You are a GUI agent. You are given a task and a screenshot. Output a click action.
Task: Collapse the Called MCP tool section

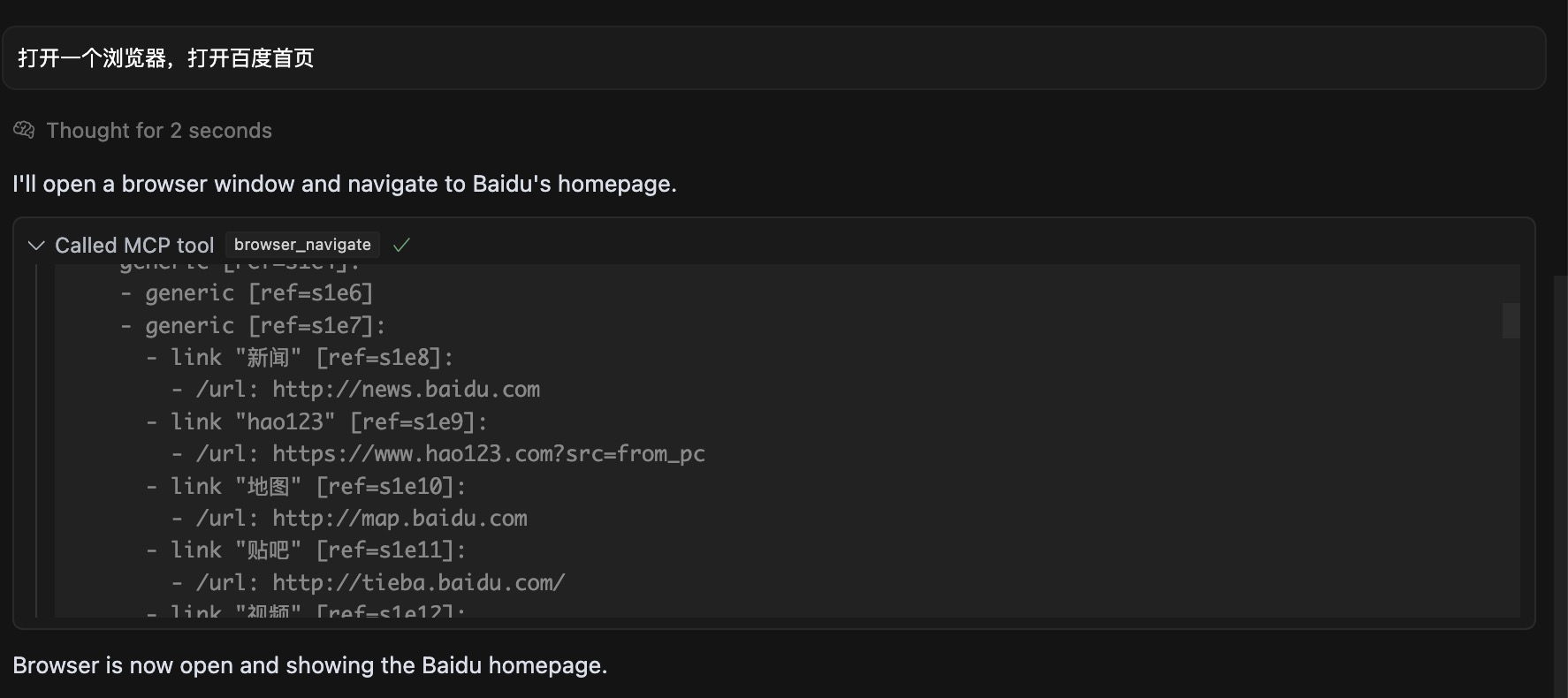tap(36, 245)
